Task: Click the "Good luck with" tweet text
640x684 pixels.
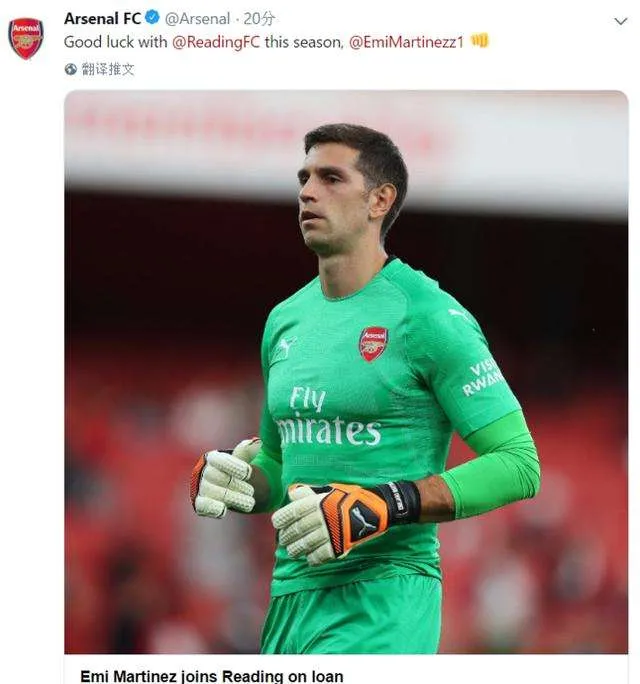Action: pos(103,42)
